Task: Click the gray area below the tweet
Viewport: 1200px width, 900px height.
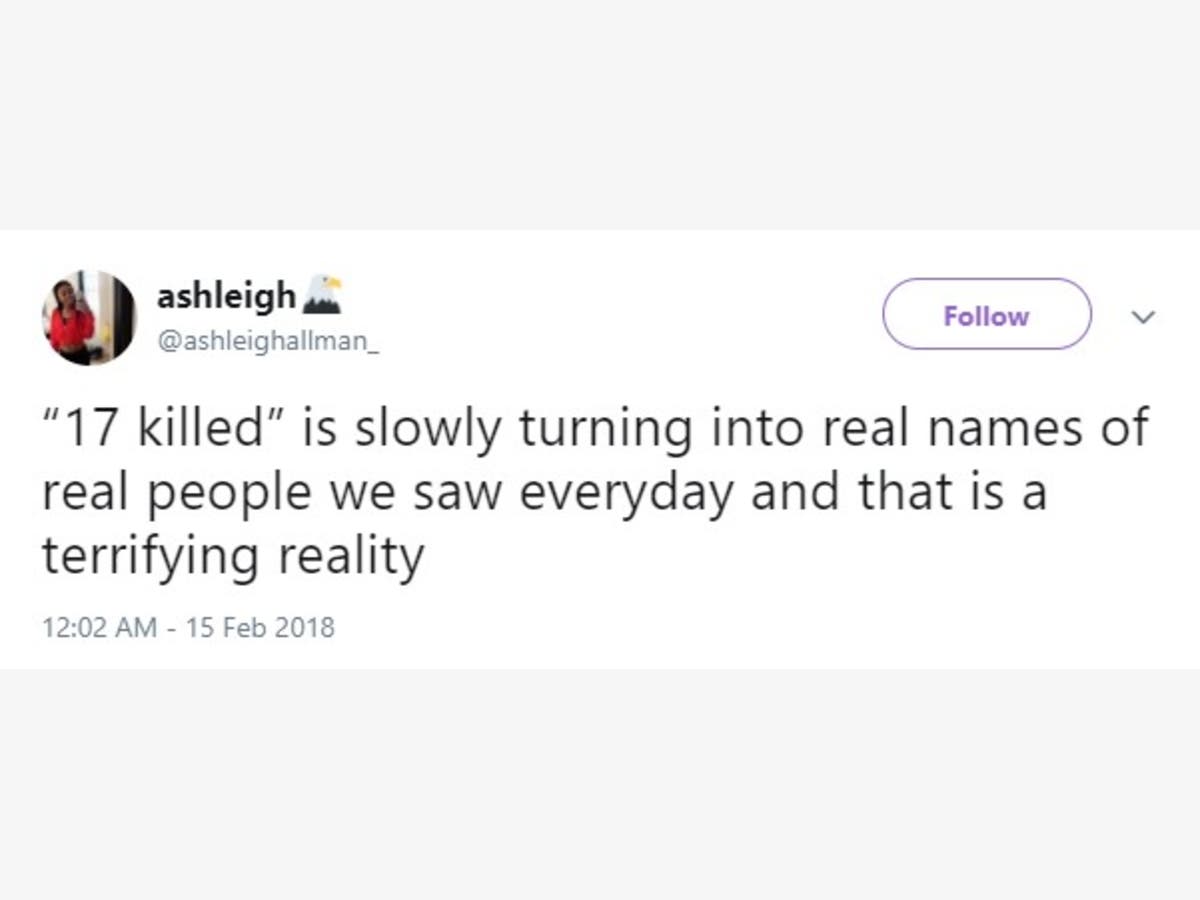Action: pos(600,785)
